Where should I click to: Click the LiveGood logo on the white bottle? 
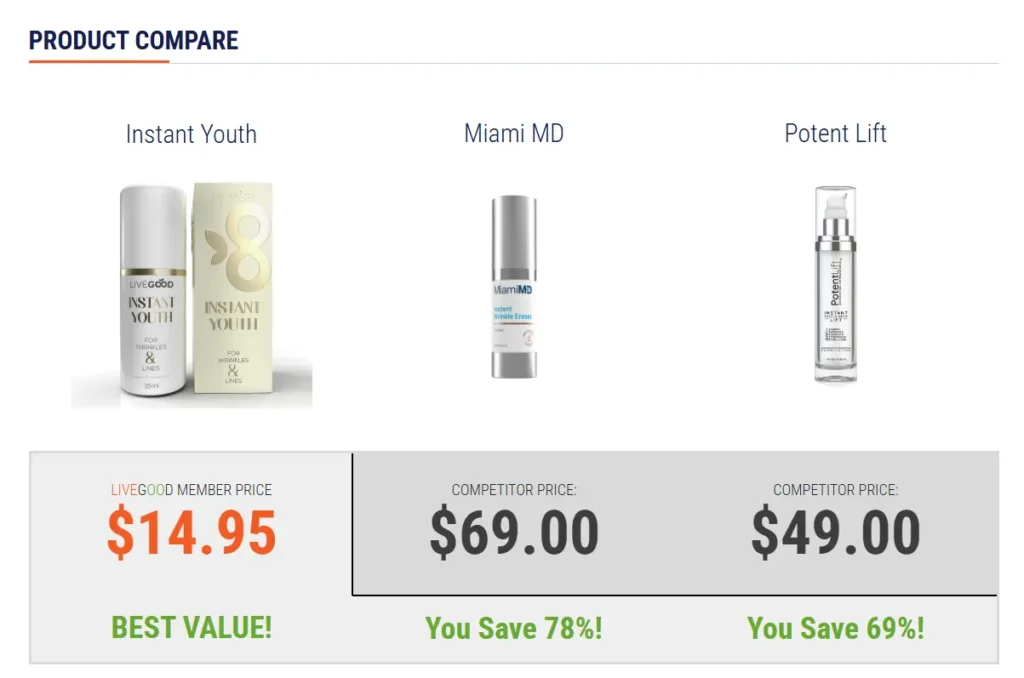(151, 284)
